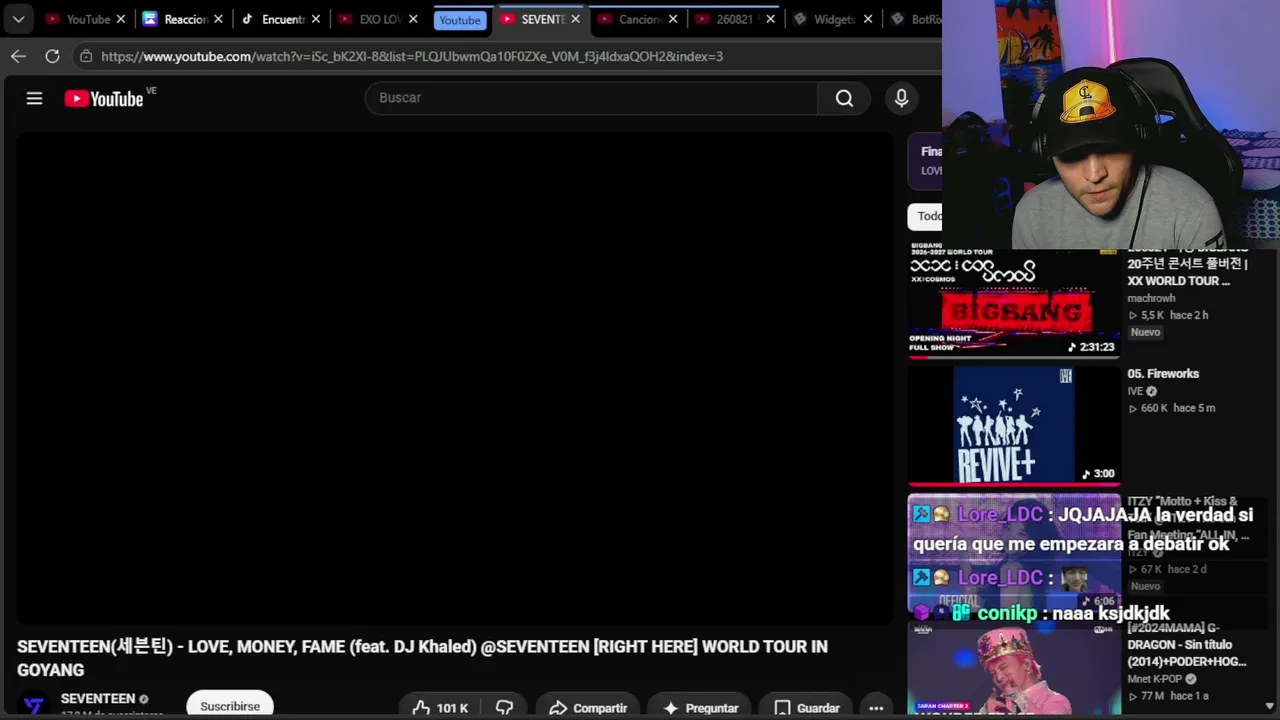The height and width of the screenshot is (720, 1280).
Task: Click the magnifier search button
Action: (x=844, y=98)
